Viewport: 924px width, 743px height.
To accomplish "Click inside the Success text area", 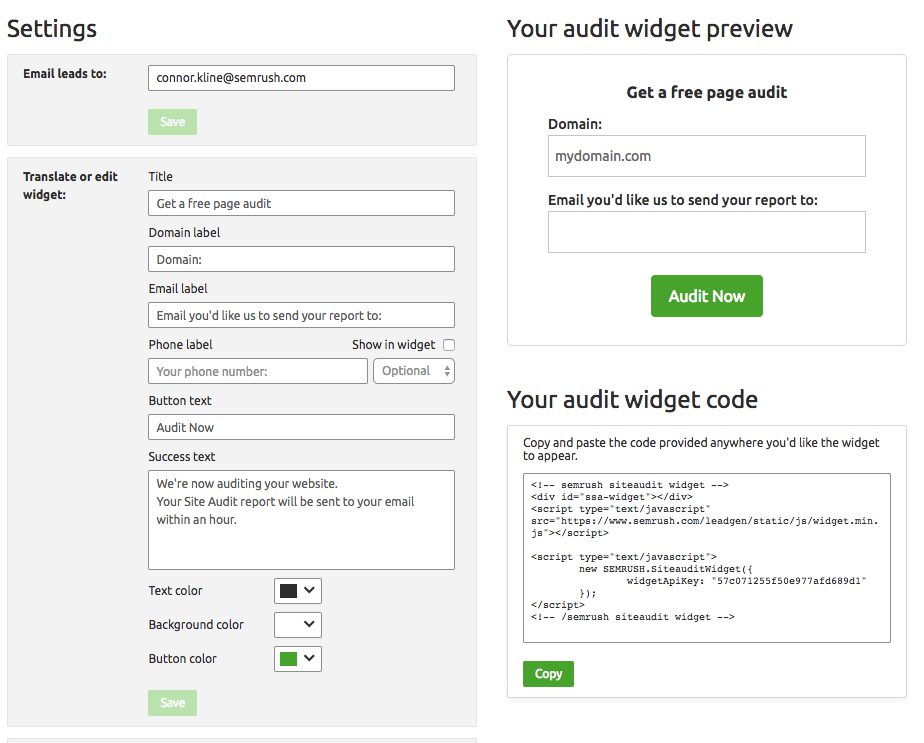I will 301,520.
